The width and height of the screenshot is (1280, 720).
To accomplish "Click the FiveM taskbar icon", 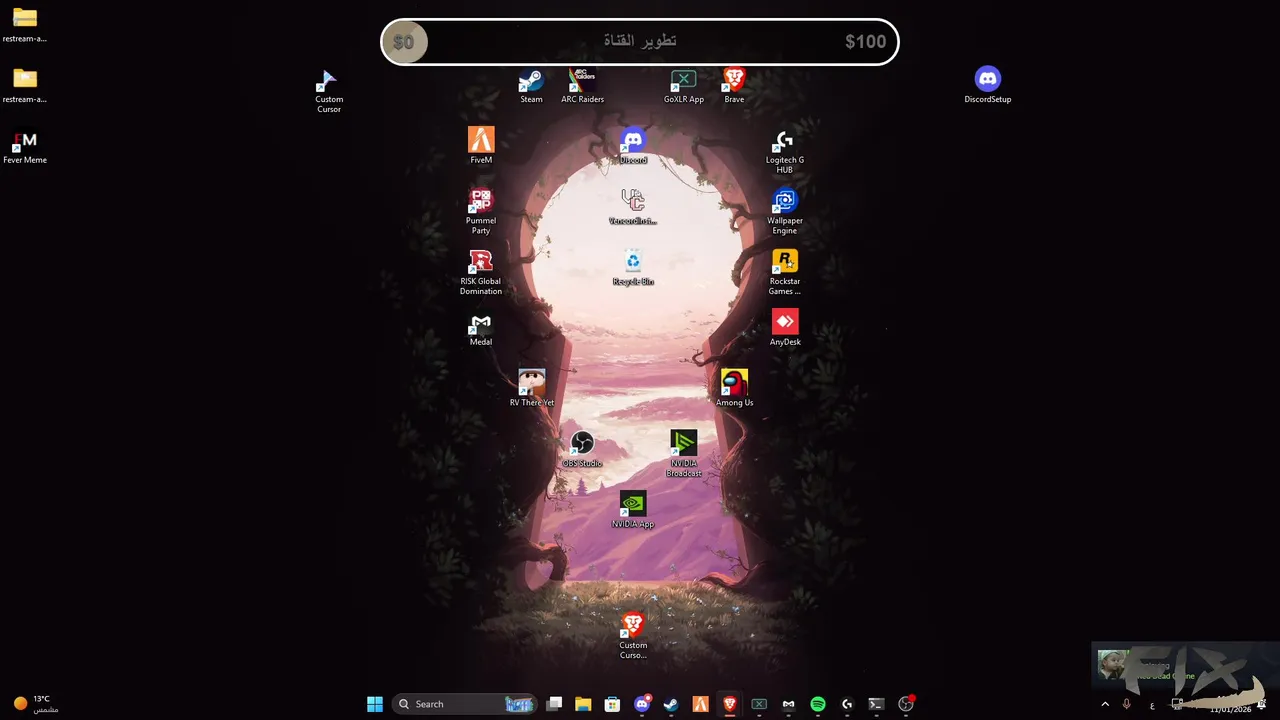I will pyautogui.click(x=701, y=704).
